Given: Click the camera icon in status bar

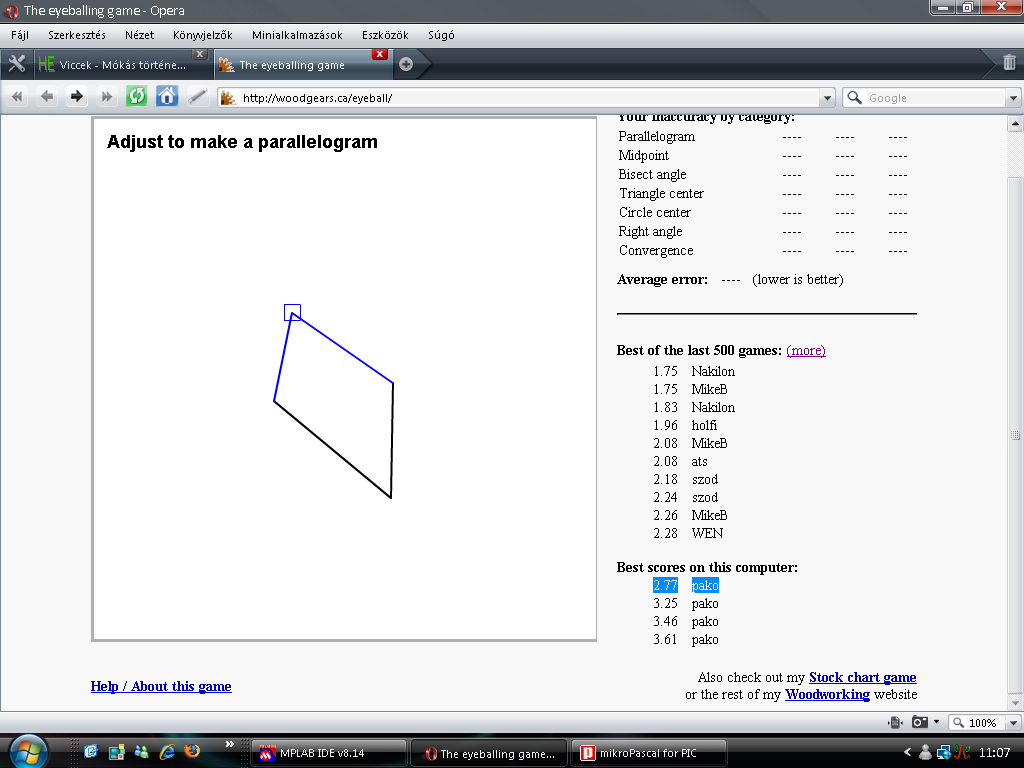Looking at the screenshot, I should click(920, 722).
